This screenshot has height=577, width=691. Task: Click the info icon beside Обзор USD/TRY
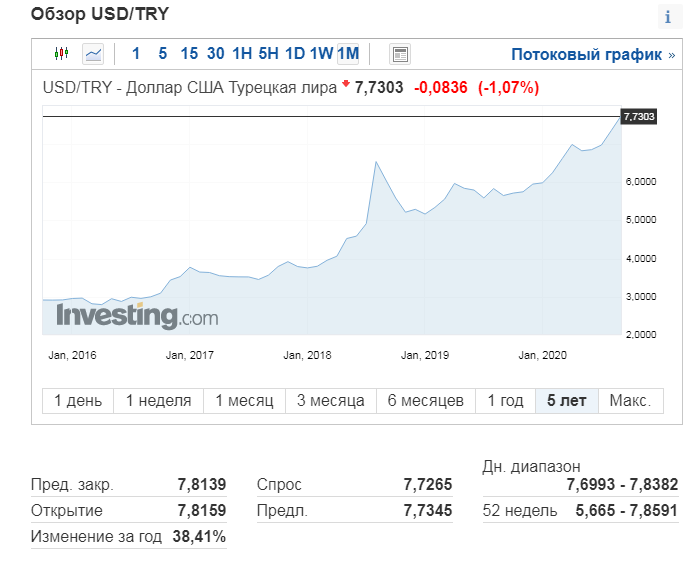(668, 17)
